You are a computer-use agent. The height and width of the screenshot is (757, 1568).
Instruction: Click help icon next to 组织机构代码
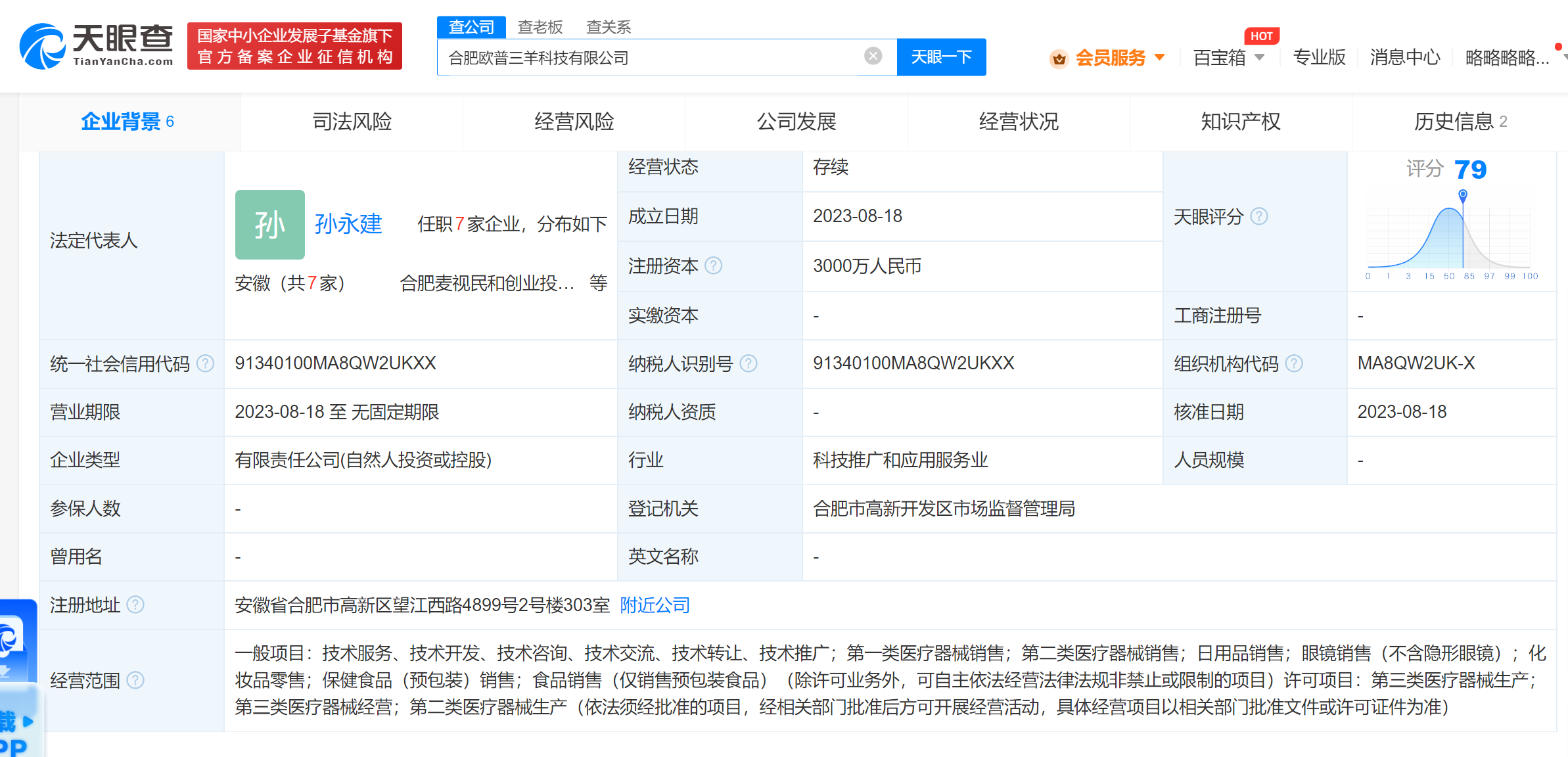(x=1293, y=363)
